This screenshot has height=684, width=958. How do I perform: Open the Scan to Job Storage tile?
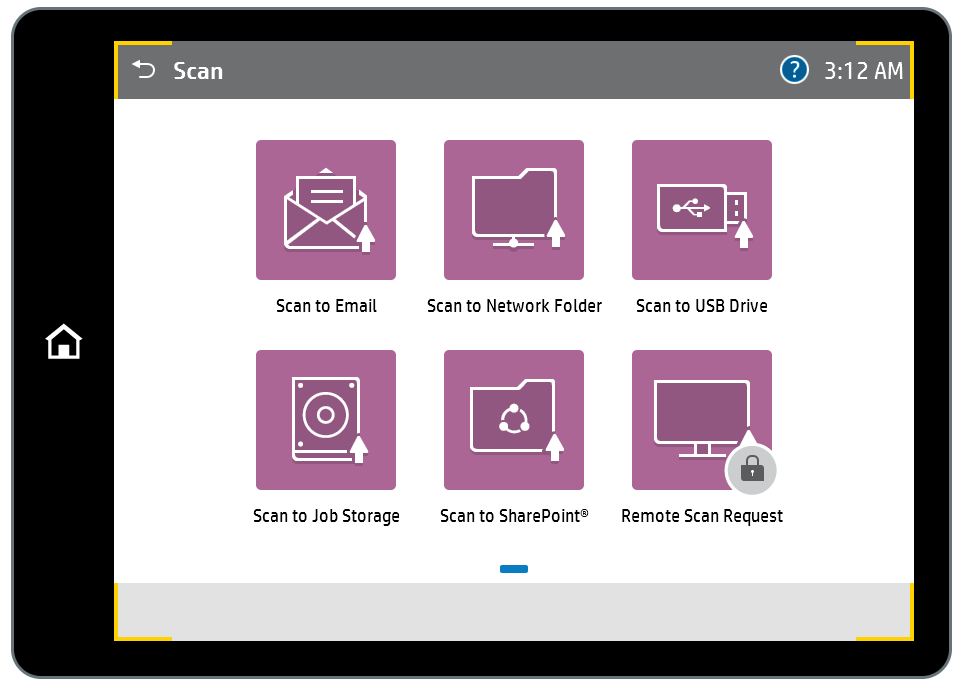pyautogui.click(x=326, y=420)
